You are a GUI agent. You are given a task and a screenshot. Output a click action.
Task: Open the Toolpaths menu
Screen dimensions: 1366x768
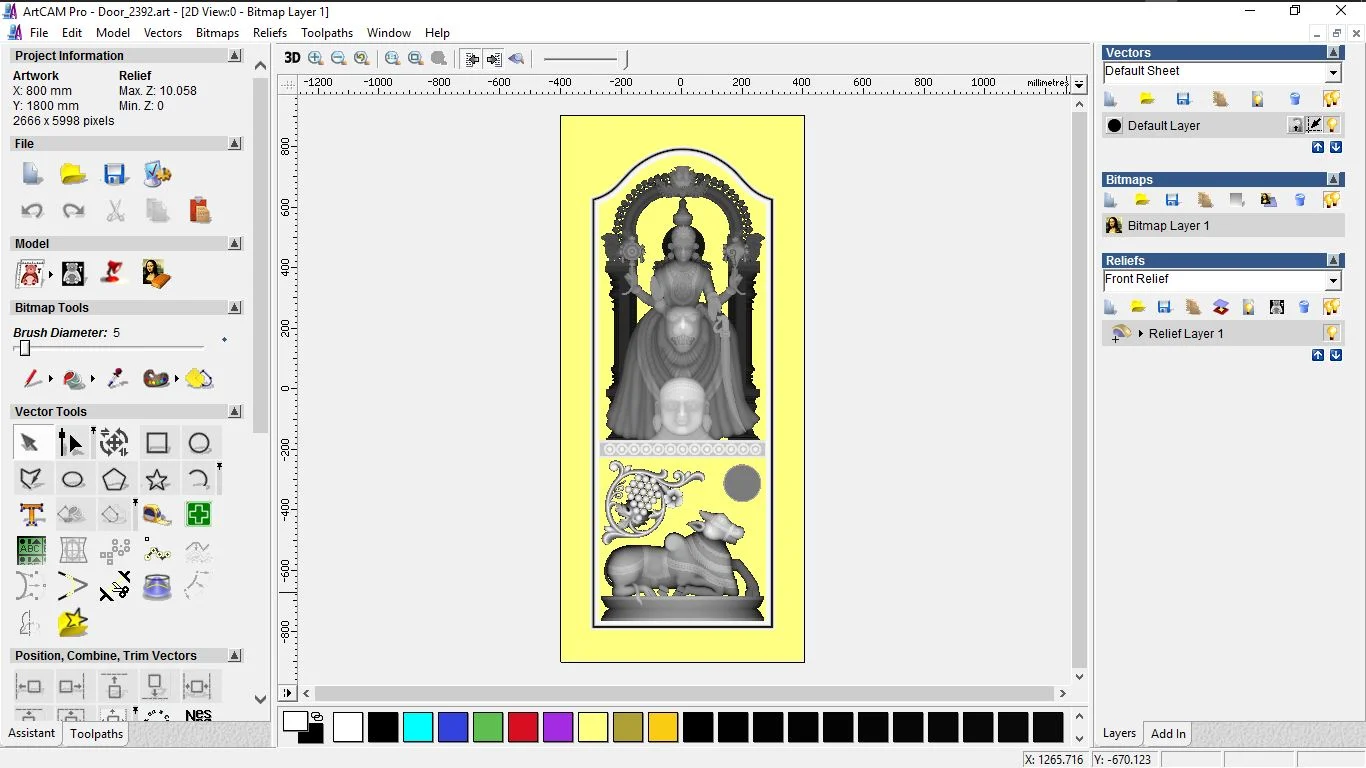327,33
